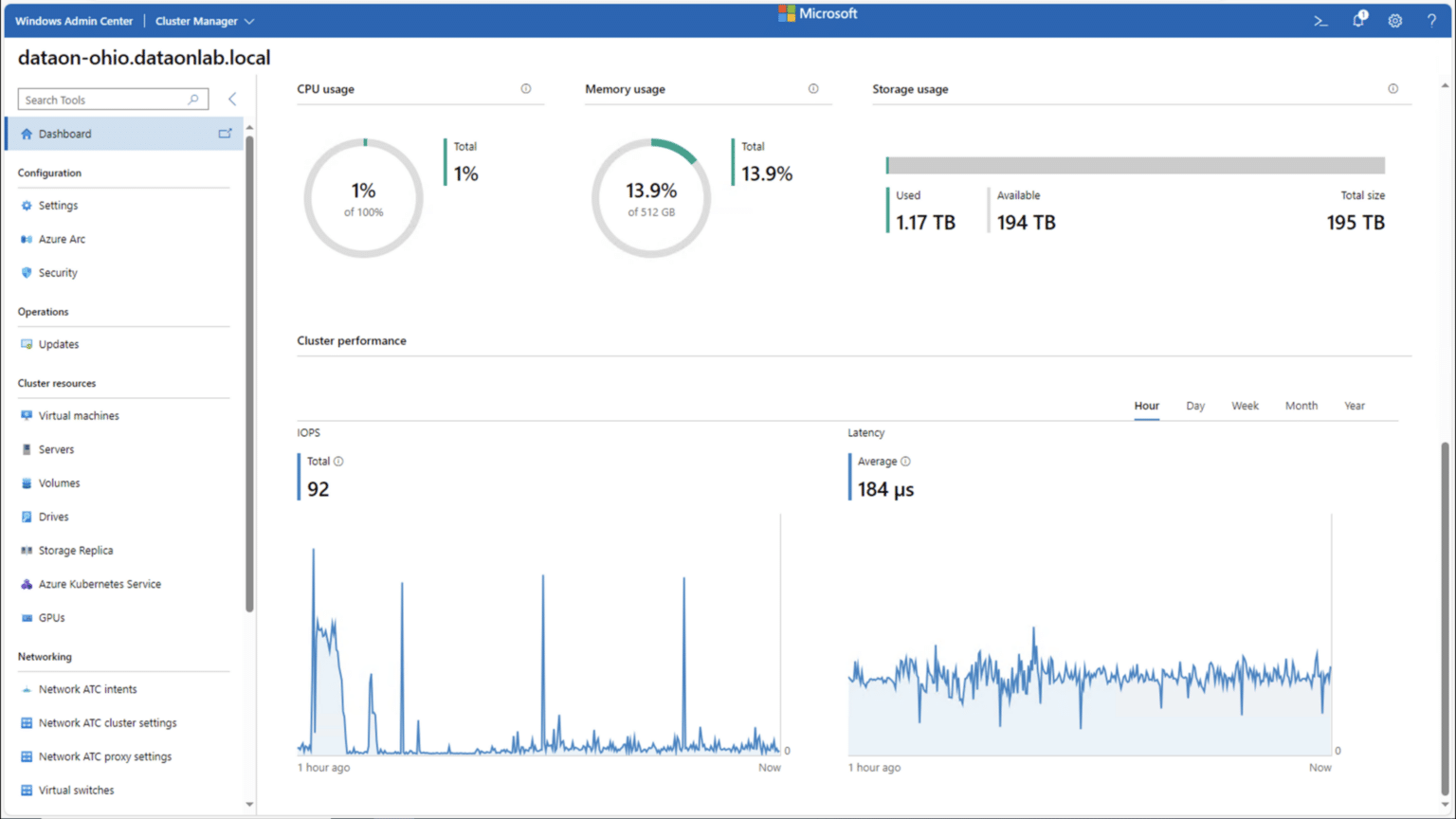1456x819 pixels.
Task: Click the Volumes icon
Action: tap(27, 483)
